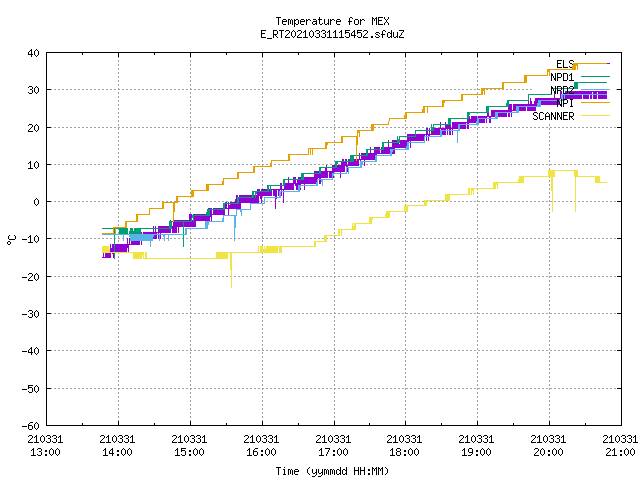Click the y-axis label -10
This screenshot has height=480, width=640.
(x=31, y=239)
